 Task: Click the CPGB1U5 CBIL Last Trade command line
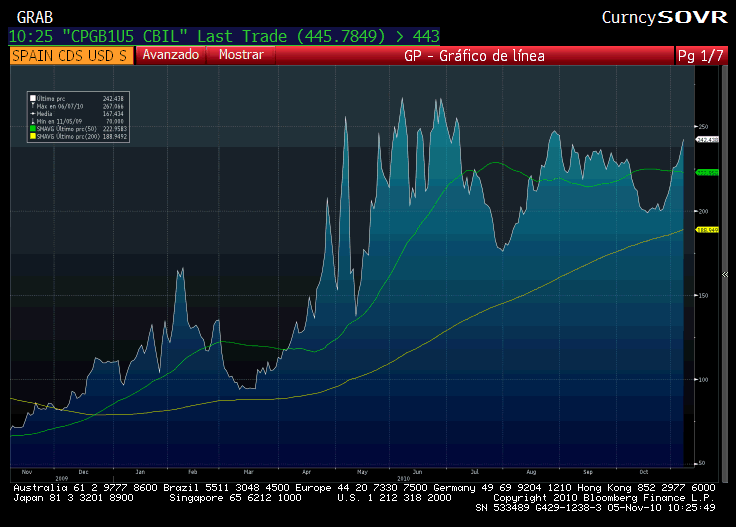[224, 36]
